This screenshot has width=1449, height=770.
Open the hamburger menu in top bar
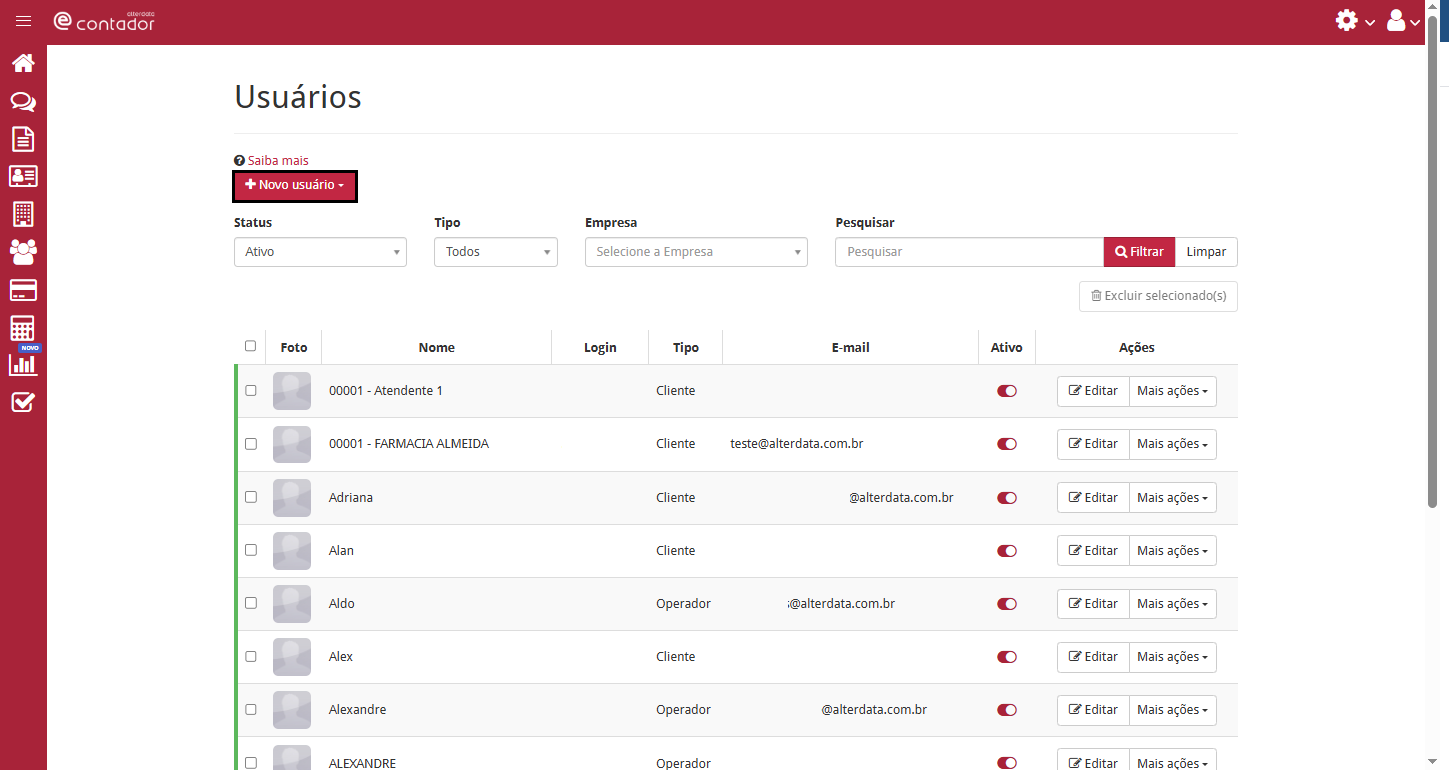tap(23, 21)
